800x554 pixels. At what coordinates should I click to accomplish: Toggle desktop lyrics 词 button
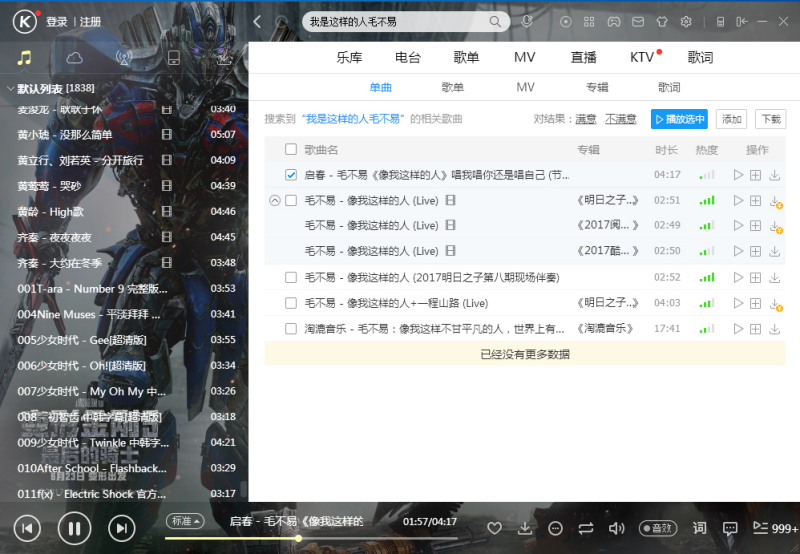[699, 528]
